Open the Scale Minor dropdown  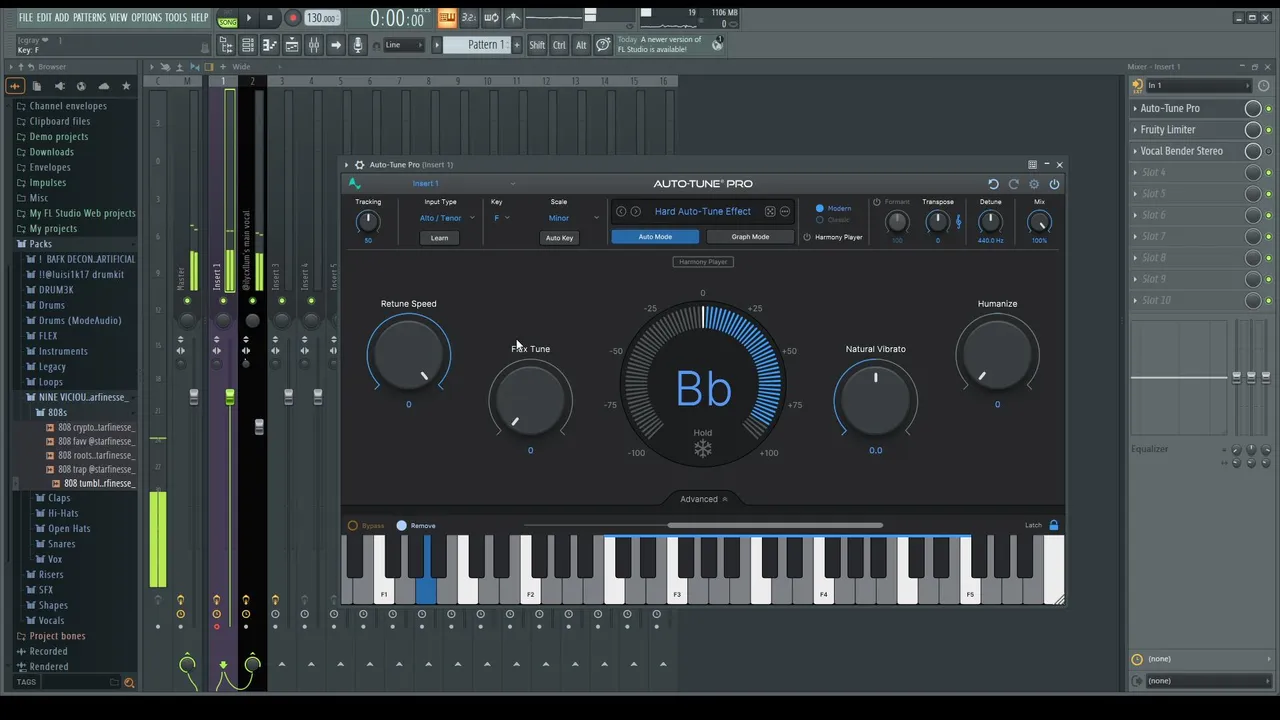click(573, 218)
